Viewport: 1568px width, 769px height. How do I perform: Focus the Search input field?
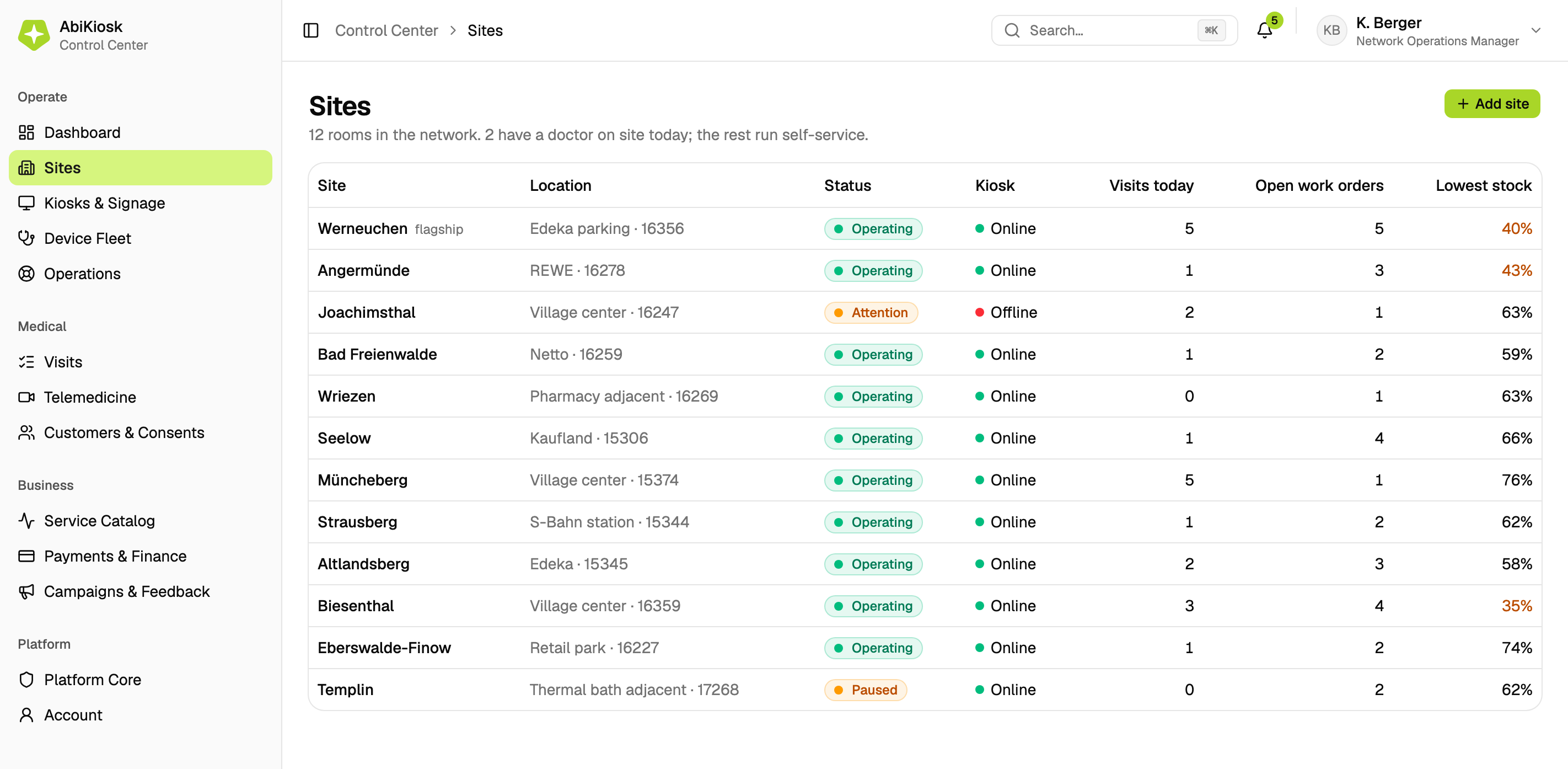point(1114,30)
